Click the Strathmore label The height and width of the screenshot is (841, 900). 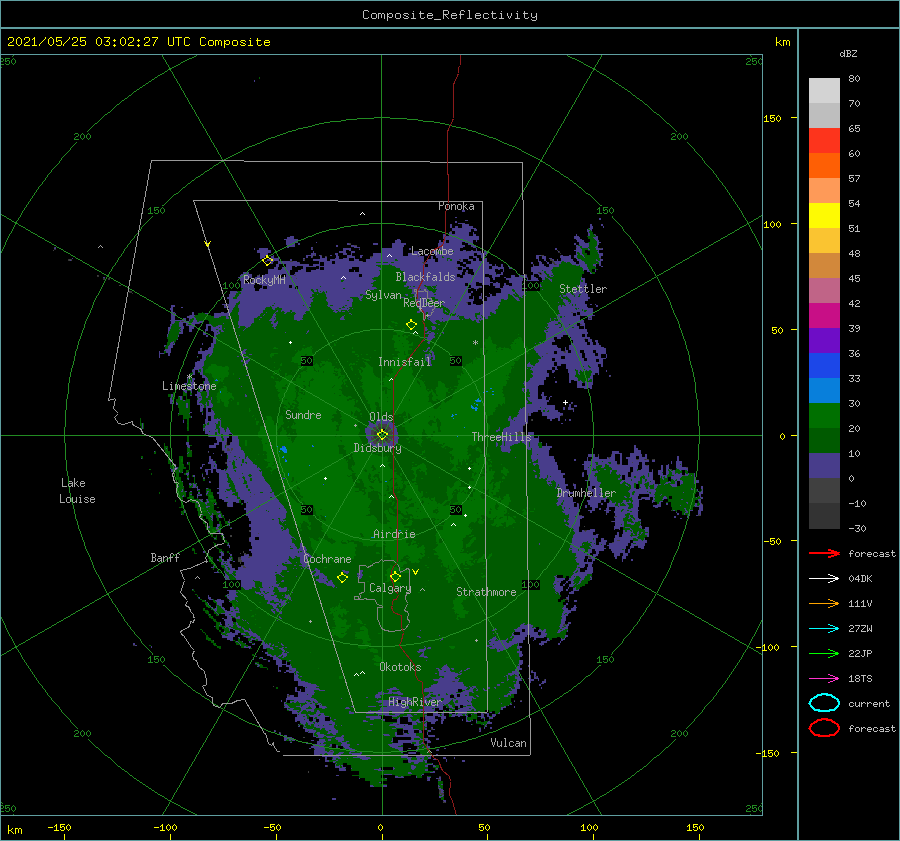[x=486, y=592]
